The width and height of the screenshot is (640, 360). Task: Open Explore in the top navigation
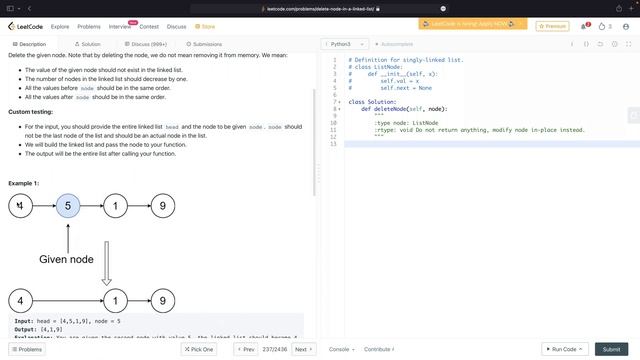[60, 27]
